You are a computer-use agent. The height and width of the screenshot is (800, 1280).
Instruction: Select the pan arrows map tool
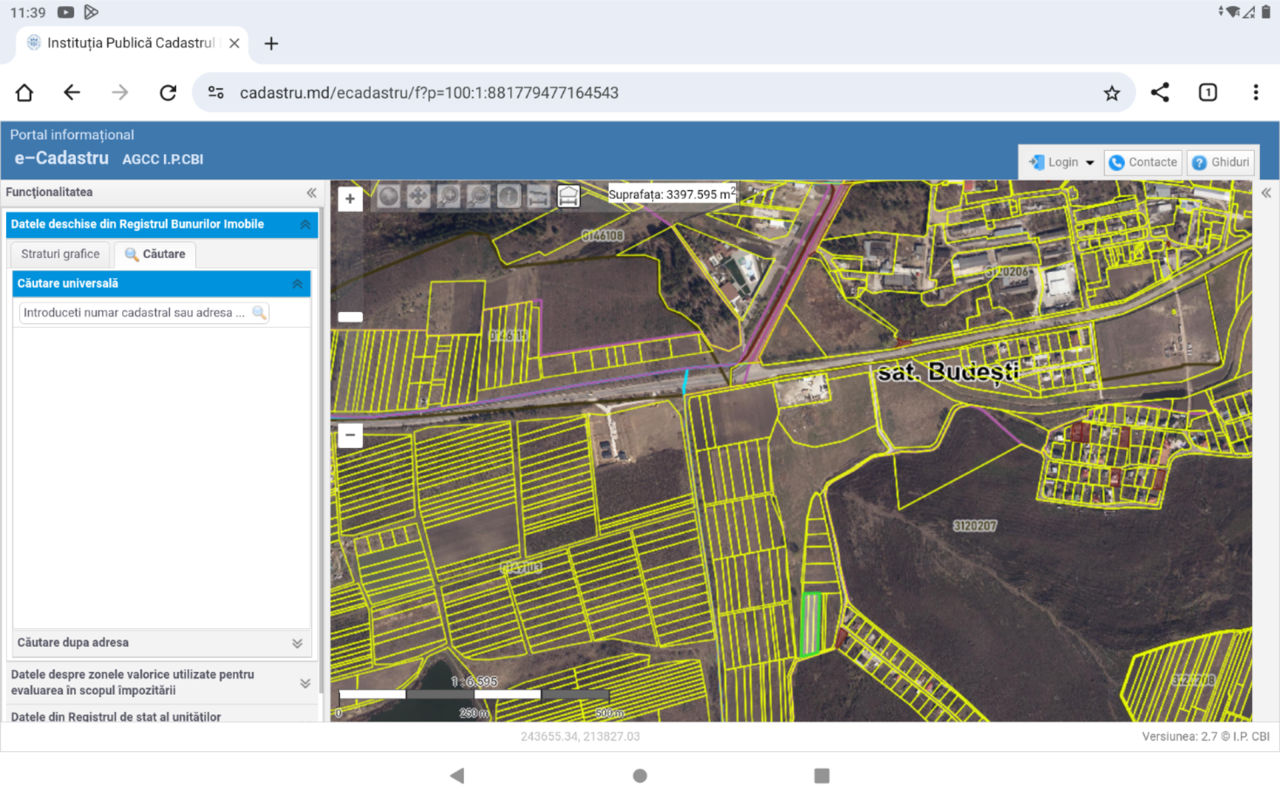tap(418, 196)
